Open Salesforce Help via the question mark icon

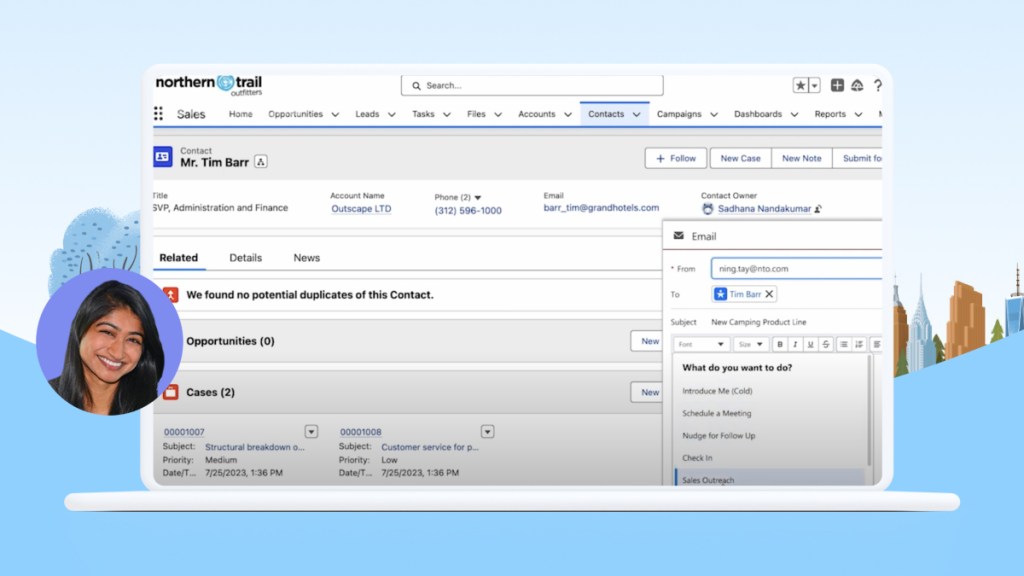878,86
